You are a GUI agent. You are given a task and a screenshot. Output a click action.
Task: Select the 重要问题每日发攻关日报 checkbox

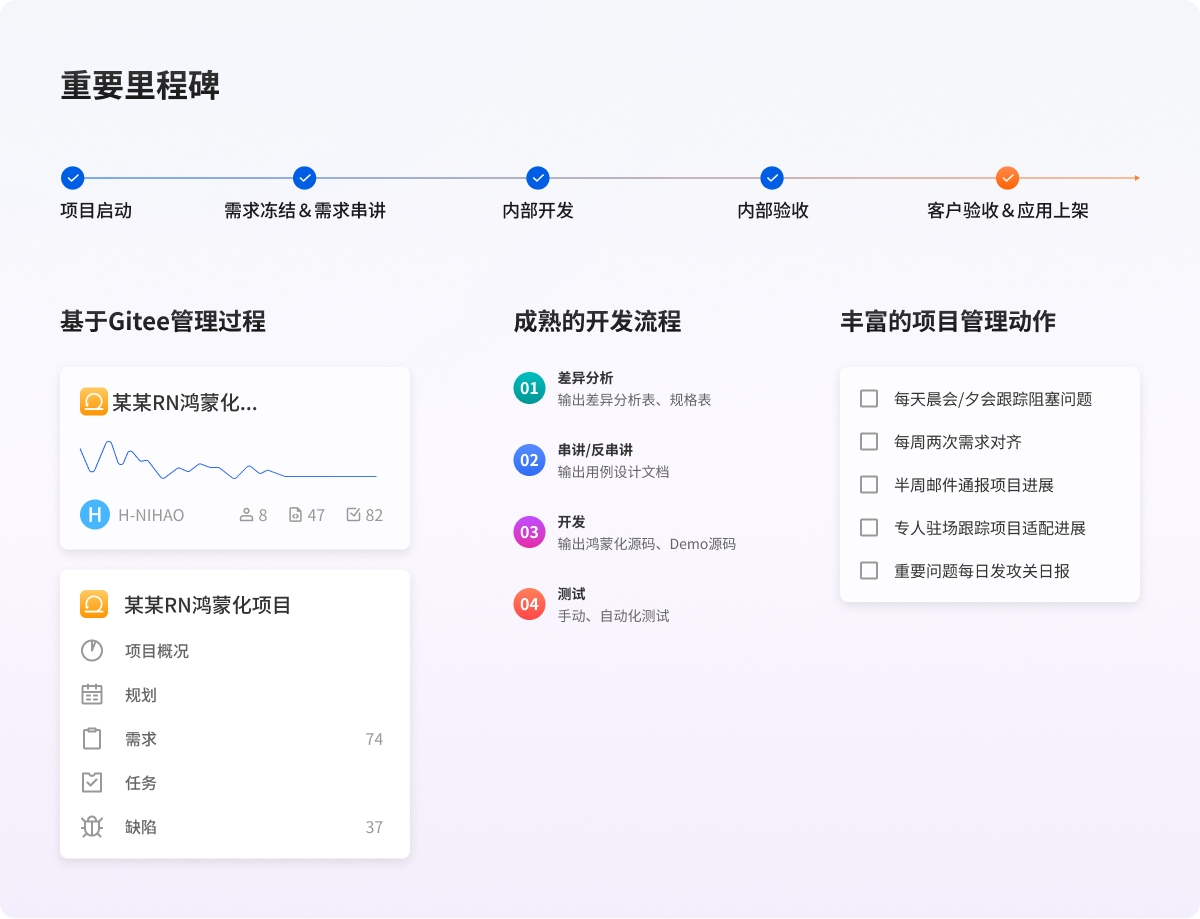(x=869, y=571)
